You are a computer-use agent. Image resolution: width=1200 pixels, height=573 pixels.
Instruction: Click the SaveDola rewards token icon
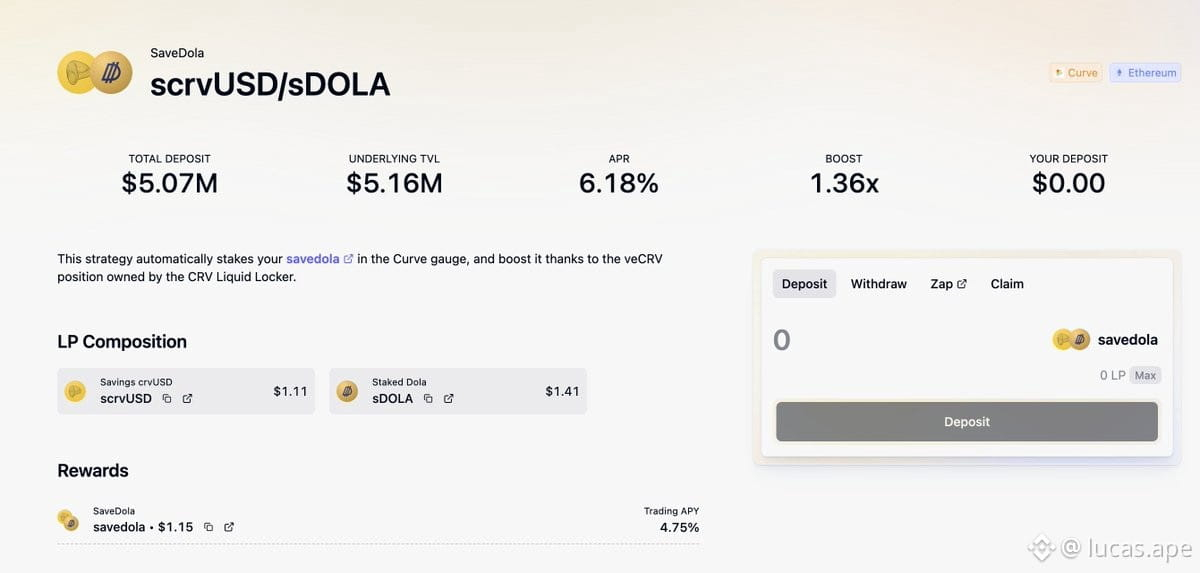click(68, 519)
